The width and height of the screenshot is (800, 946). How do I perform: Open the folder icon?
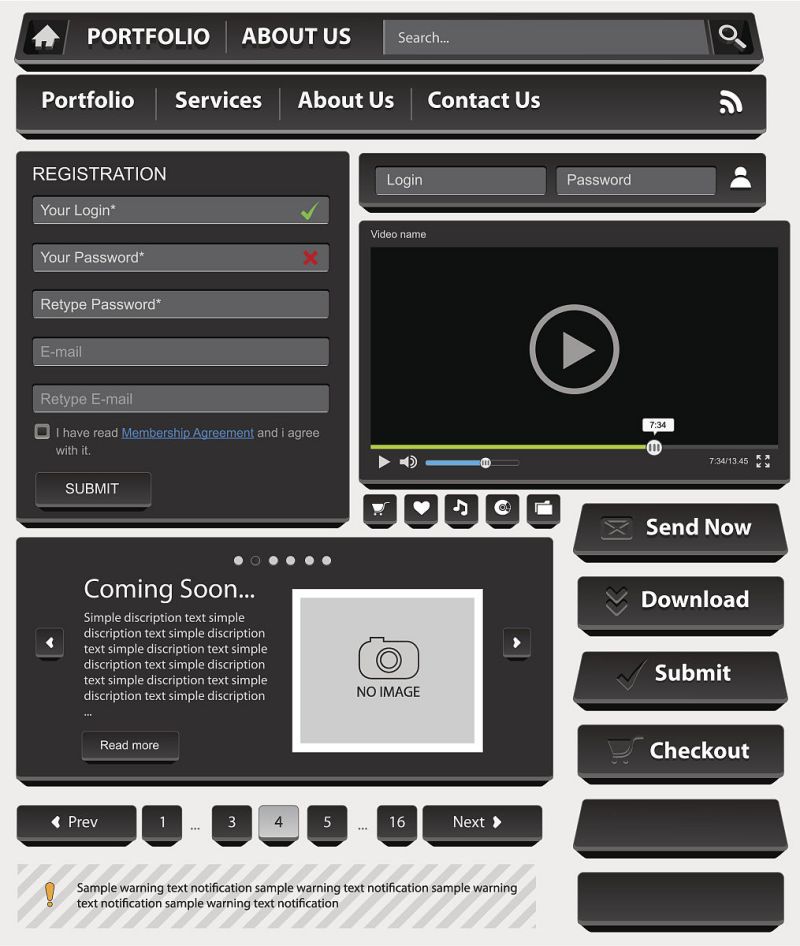point(543,510)
